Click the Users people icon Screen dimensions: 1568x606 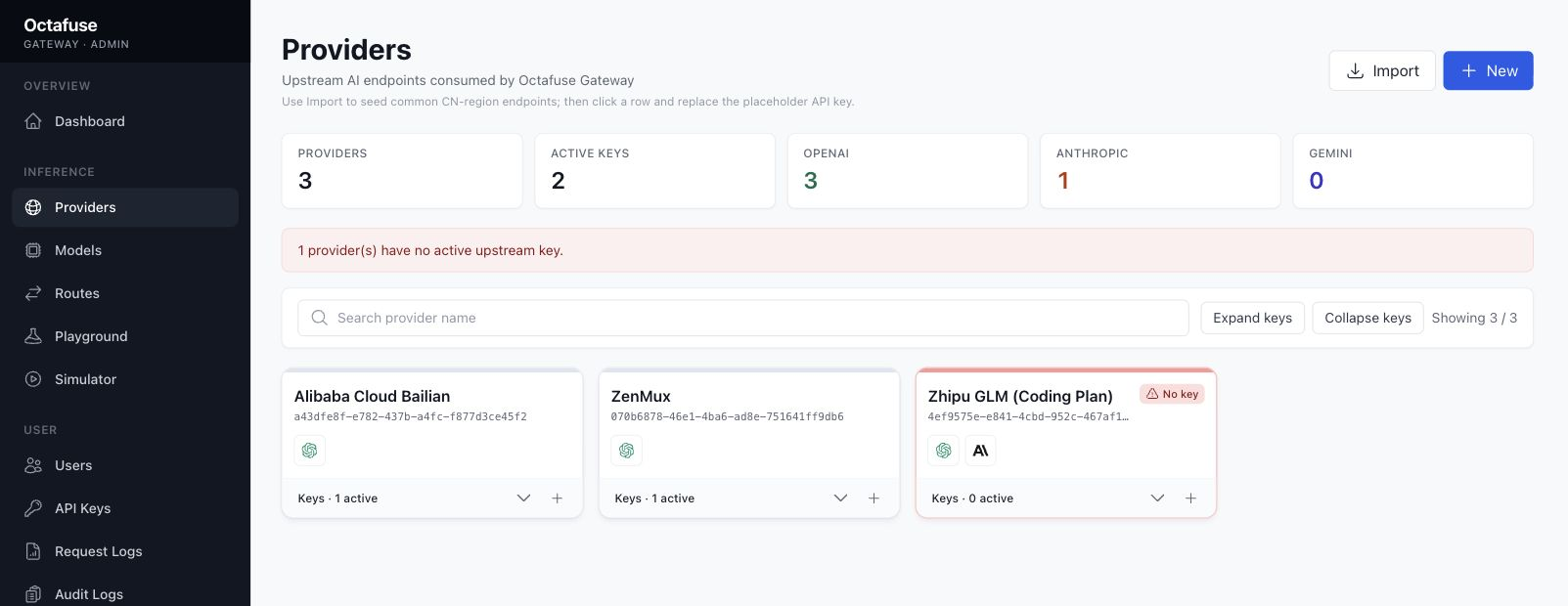33,465
